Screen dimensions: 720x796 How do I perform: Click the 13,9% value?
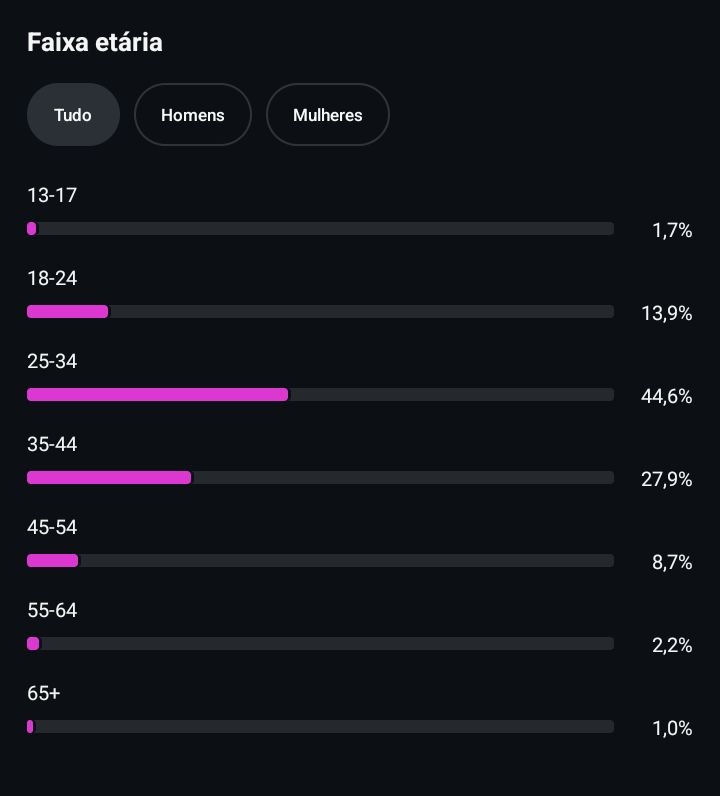tap(666, 313)
